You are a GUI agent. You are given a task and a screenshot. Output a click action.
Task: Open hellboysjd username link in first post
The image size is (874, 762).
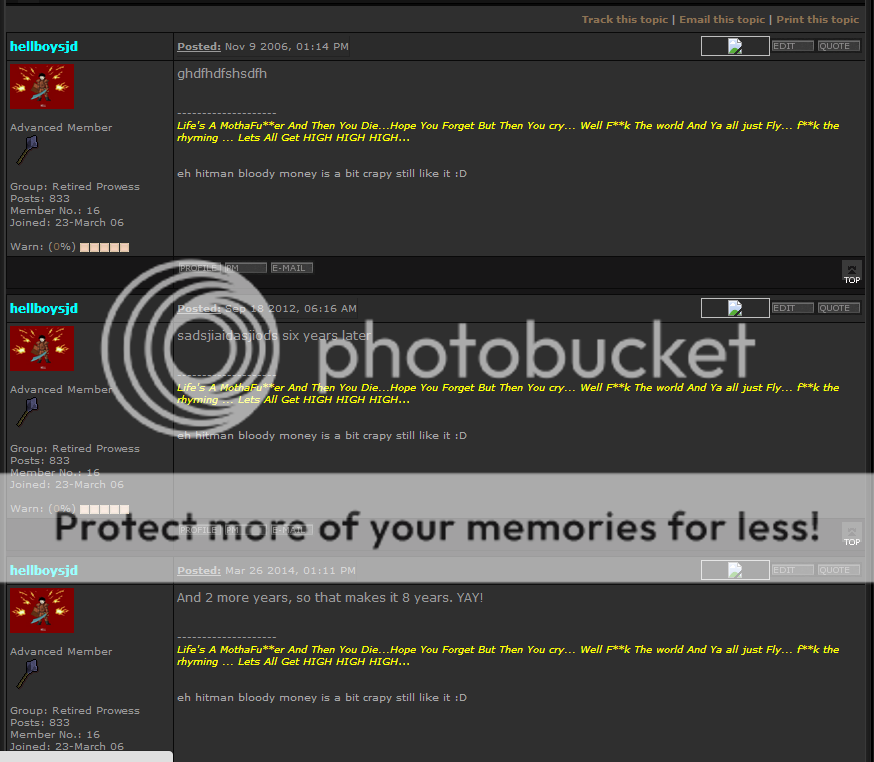(x=43, y=46)
